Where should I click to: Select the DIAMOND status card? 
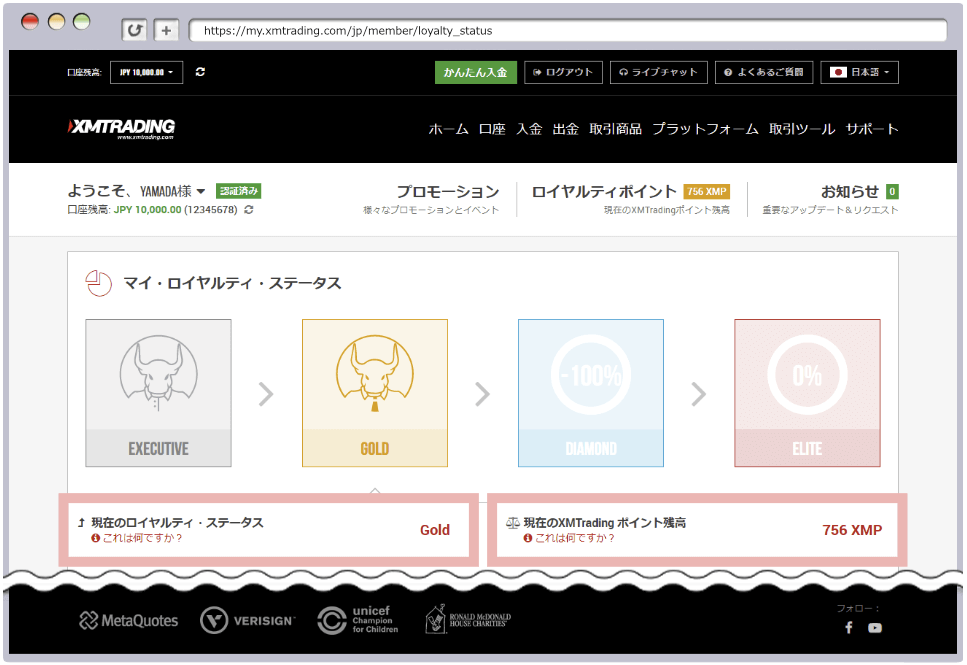[591, 393]
